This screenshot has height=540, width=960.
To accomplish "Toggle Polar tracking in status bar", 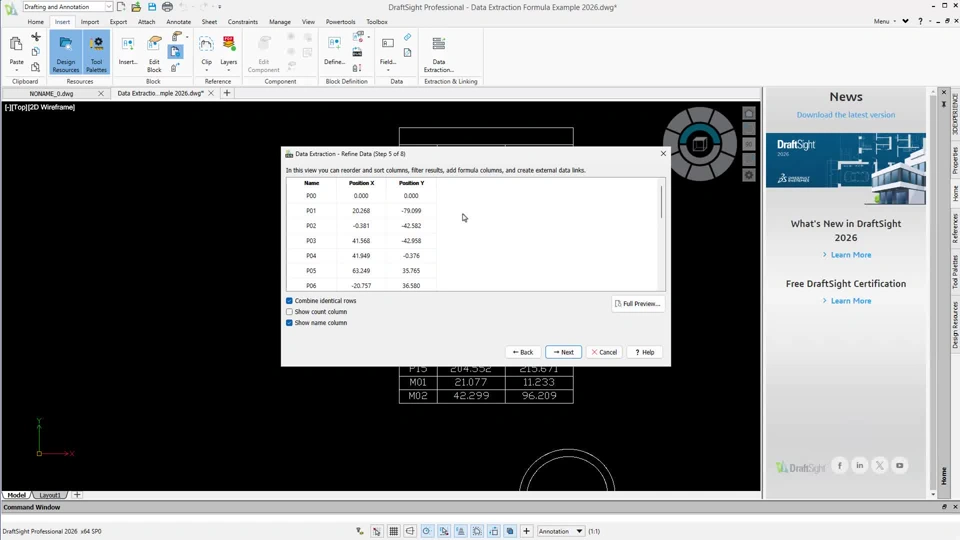I will 427,531.
